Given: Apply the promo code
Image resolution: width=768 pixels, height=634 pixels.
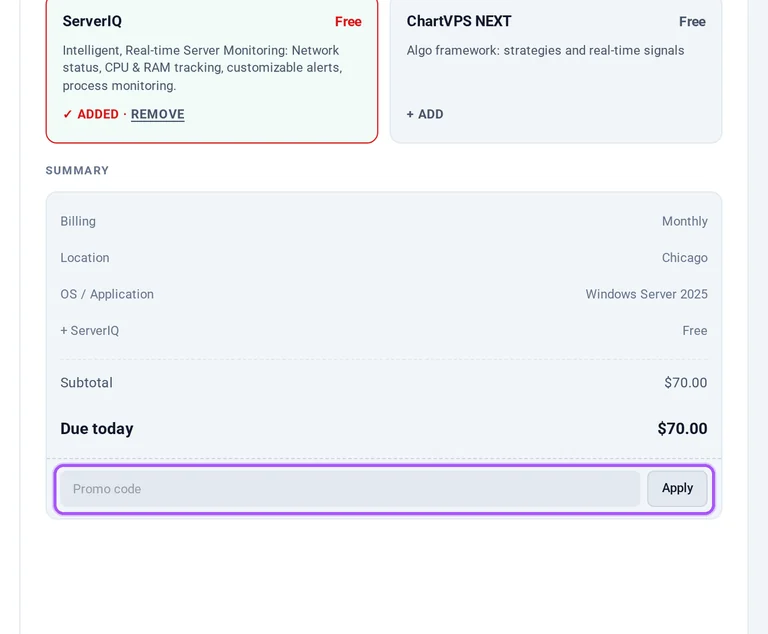Looking at the screenshot, I should [x=677, y=488].
